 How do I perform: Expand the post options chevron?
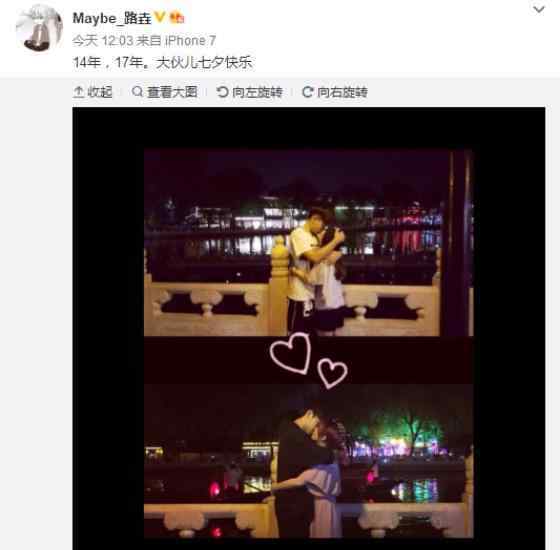[539, 9]
